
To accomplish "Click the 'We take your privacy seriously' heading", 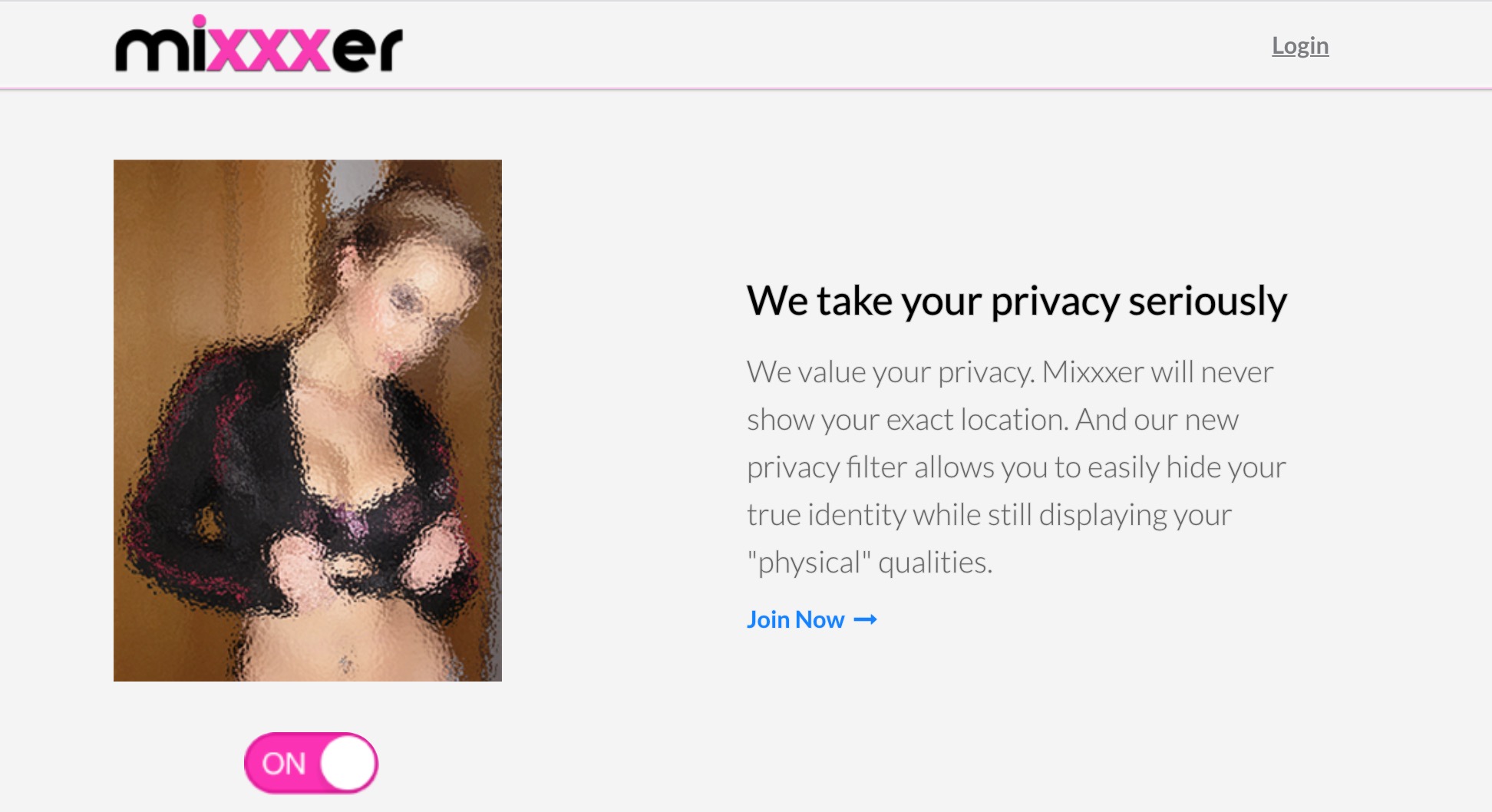I will [x=1016, y=301].
